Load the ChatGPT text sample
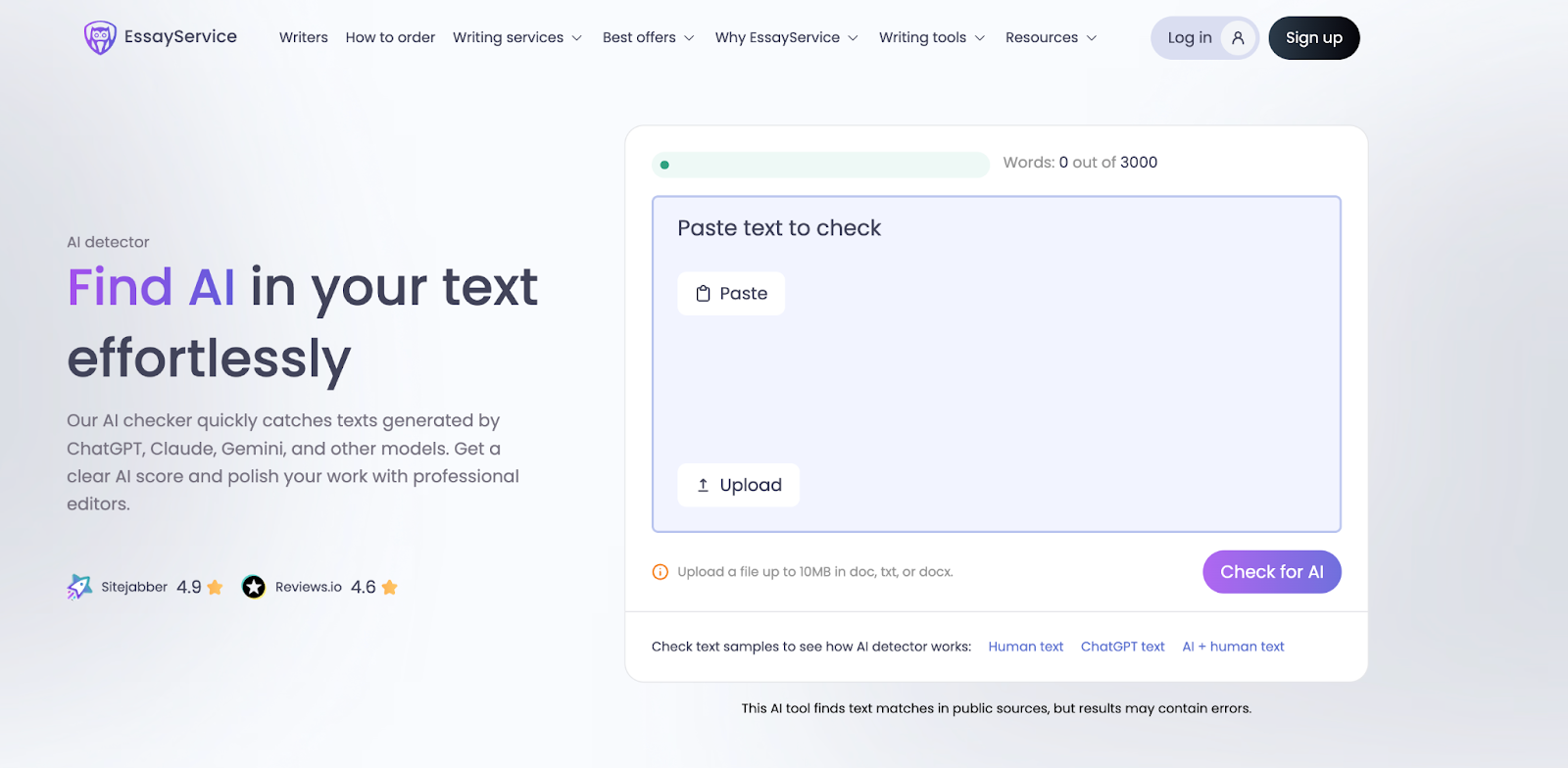Viewport: 1568px width, 768px height. (1122, 647)
